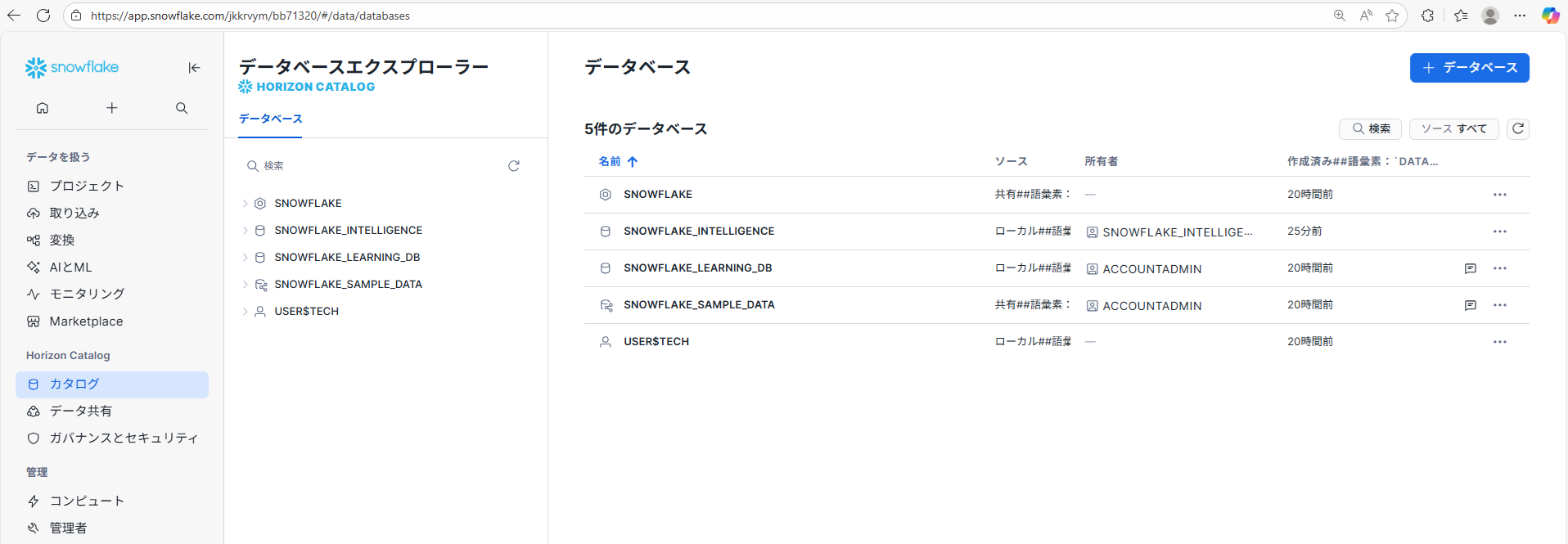1568x544 pixels.
Task: Collapse the Snowflake sidebar panel
Action: pyautogui.click(x=194, y=68)
